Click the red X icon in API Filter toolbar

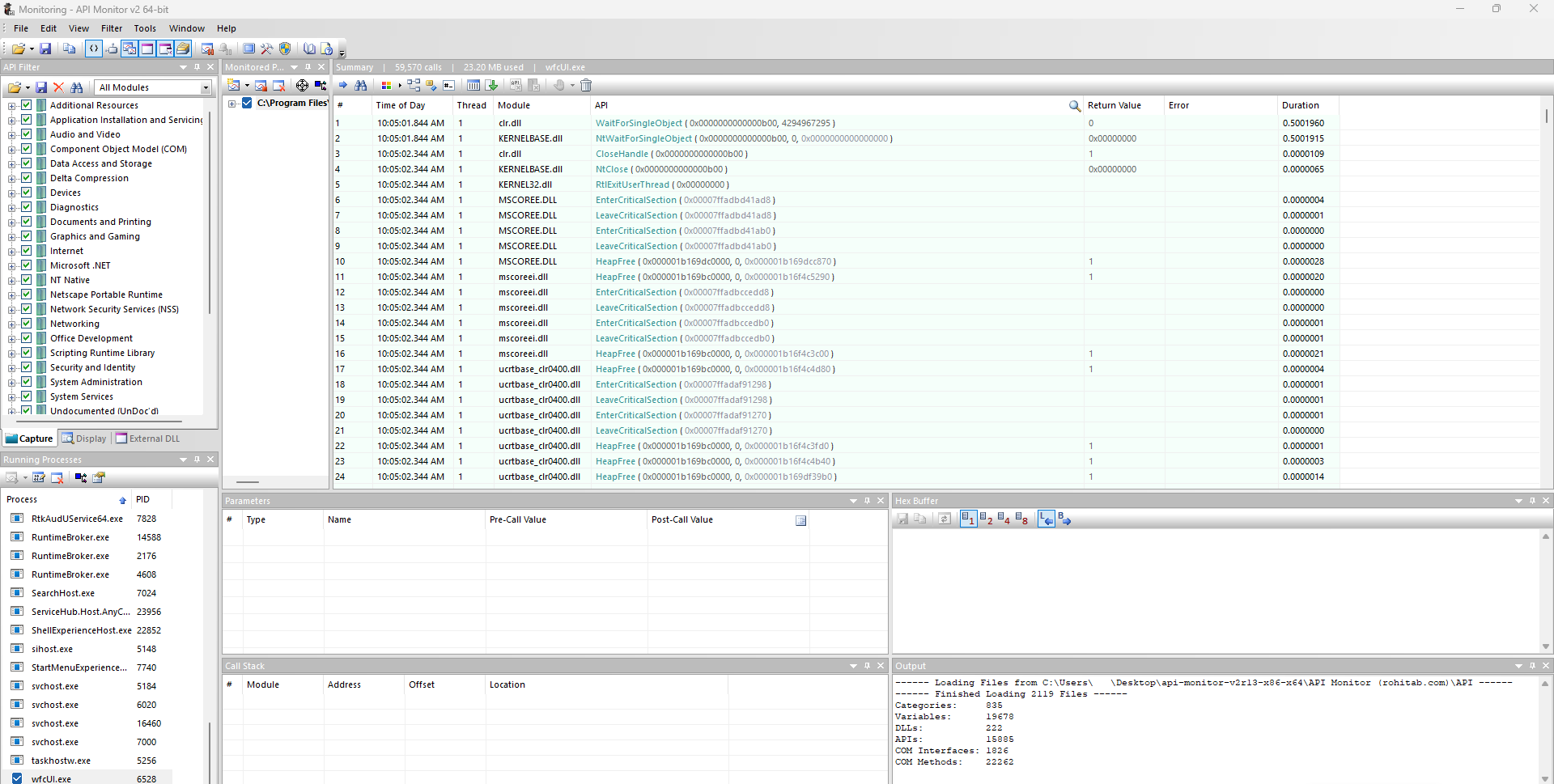[58, 87]
